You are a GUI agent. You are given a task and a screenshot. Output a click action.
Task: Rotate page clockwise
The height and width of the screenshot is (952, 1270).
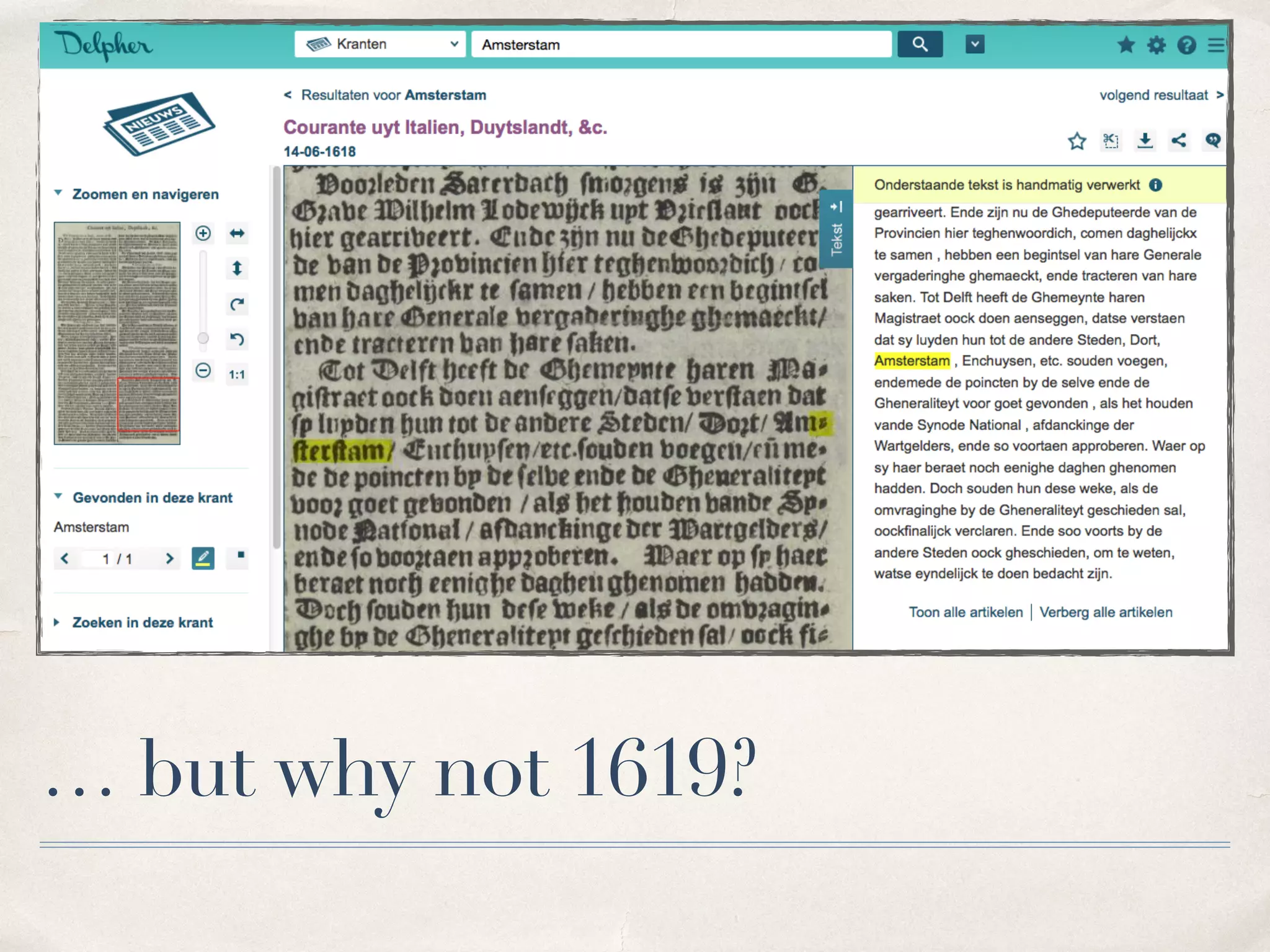pos(237,304)
